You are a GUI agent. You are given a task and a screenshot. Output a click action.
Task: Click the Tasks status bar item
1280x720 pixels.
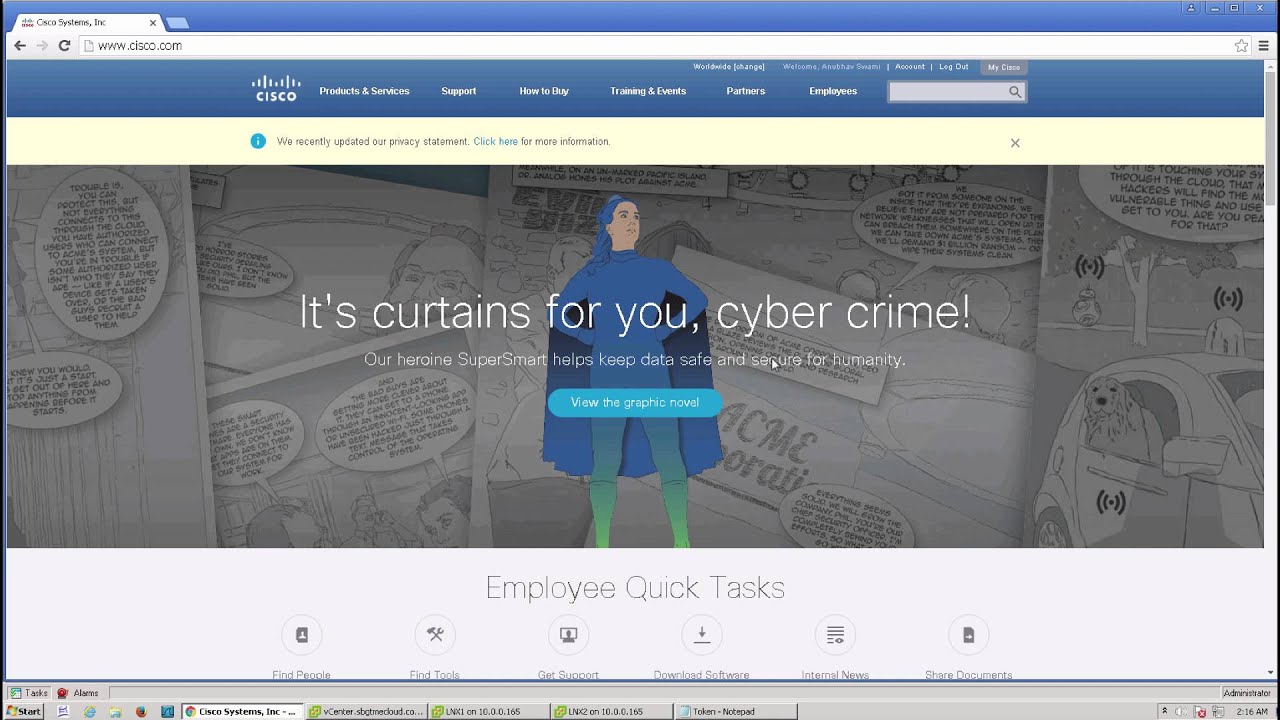click(29, 693)
